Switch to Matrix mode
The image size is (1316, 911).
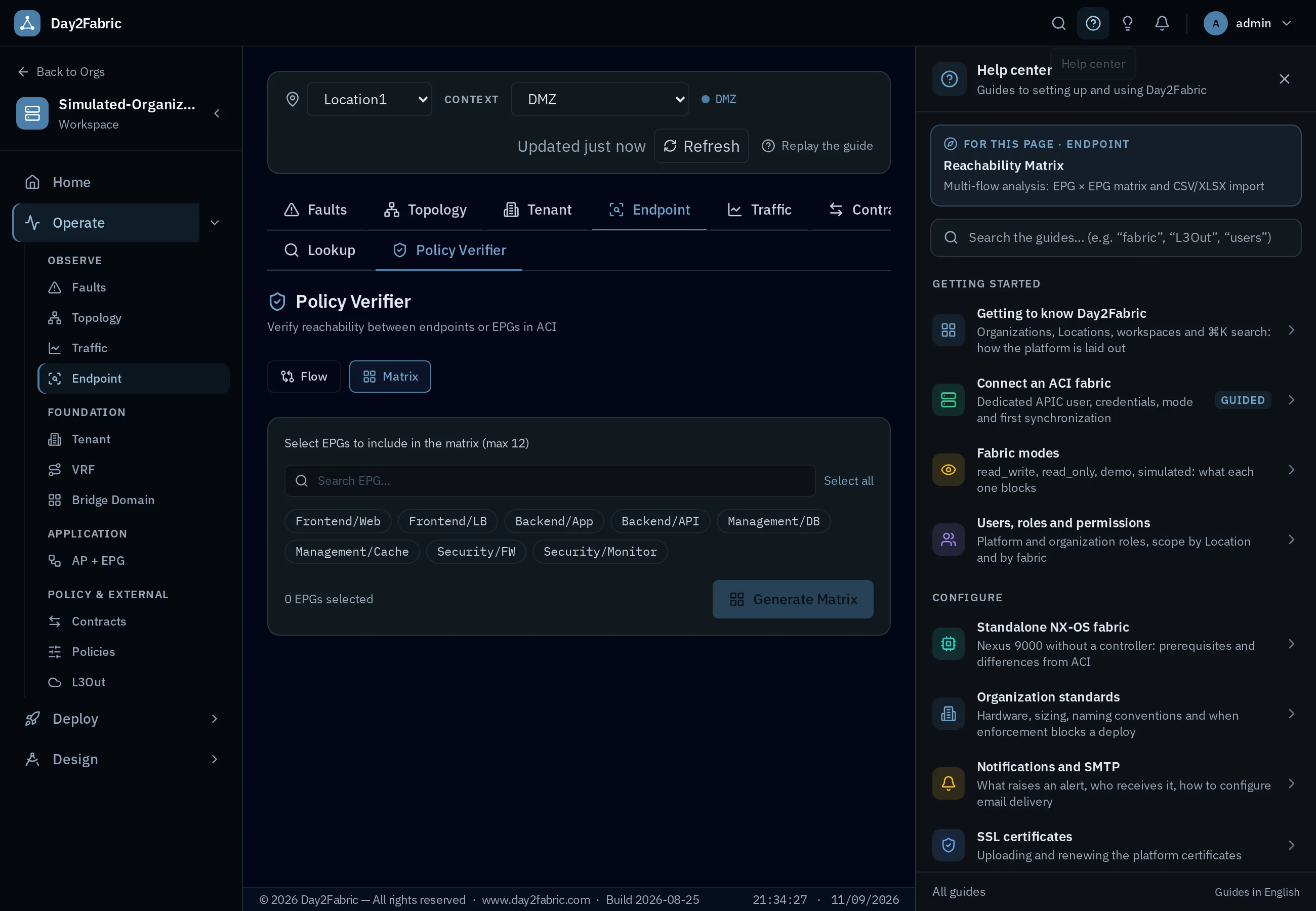coord(390,377)
